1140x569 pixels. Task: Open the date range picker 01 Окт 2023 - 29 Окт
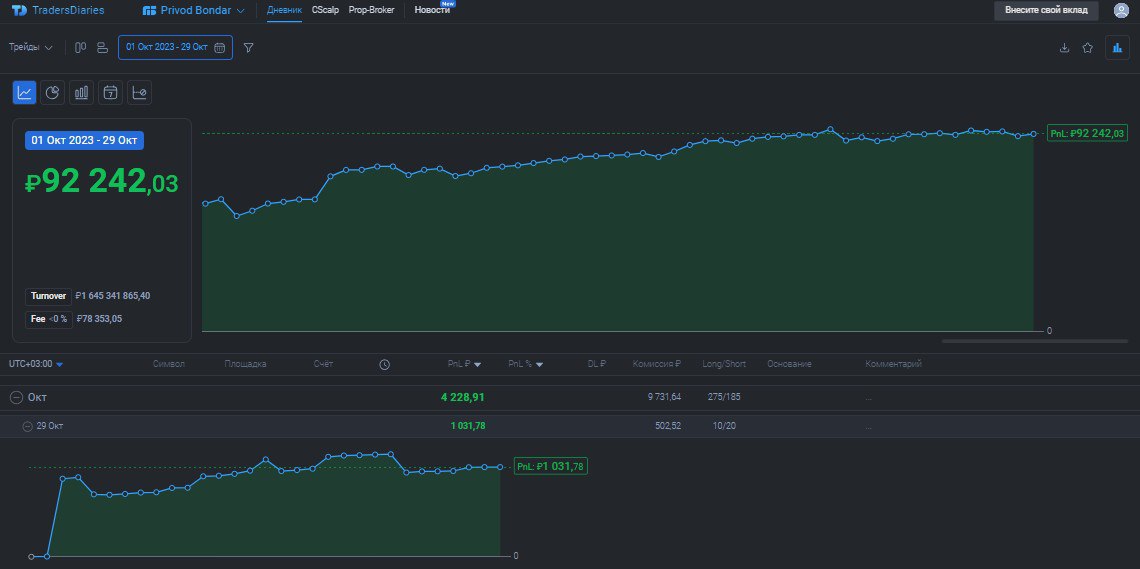175,47
